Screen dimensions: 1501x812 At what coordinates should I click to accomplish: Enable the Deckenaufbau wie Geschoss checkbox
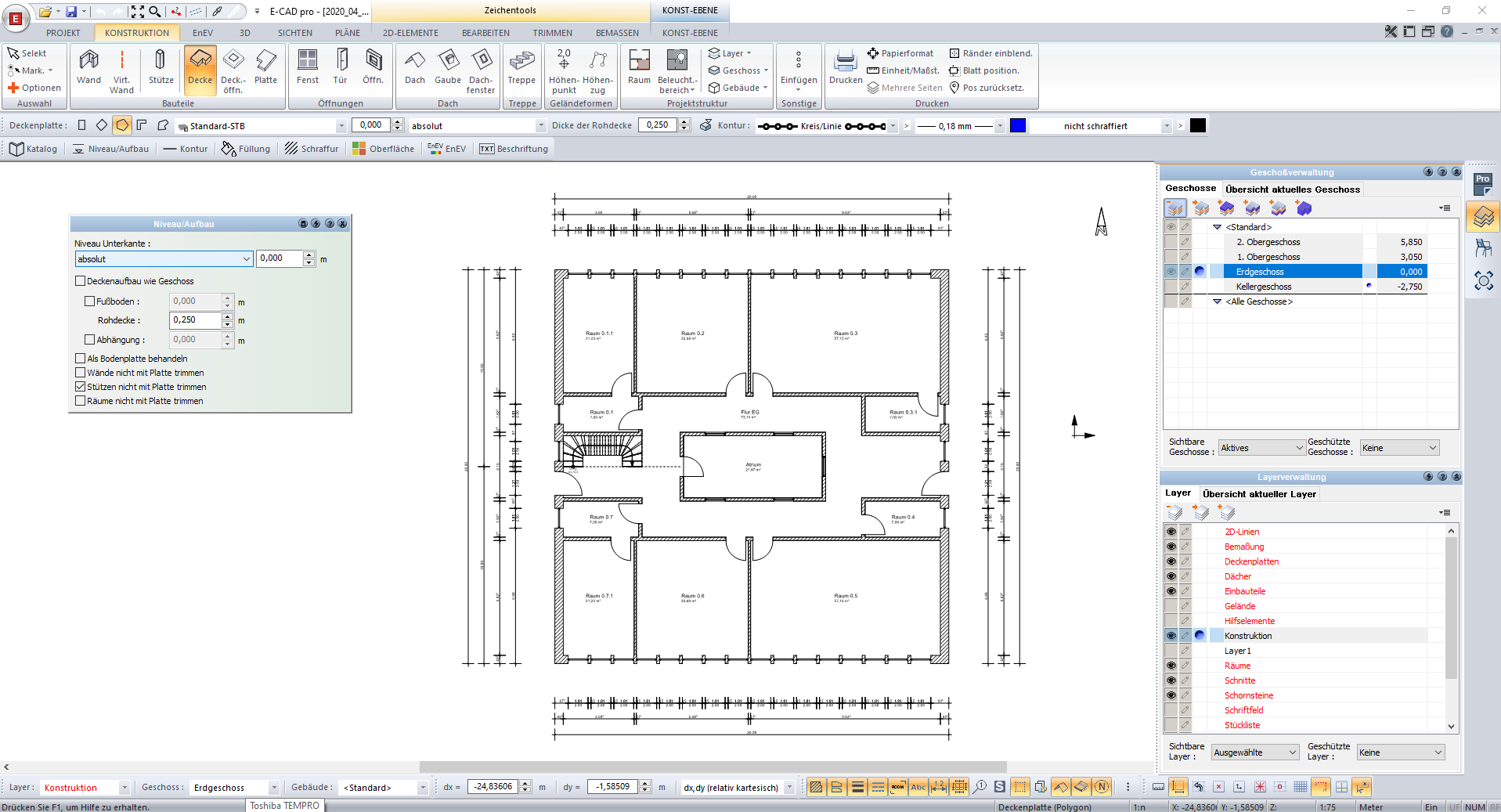[x=80, y=280]
